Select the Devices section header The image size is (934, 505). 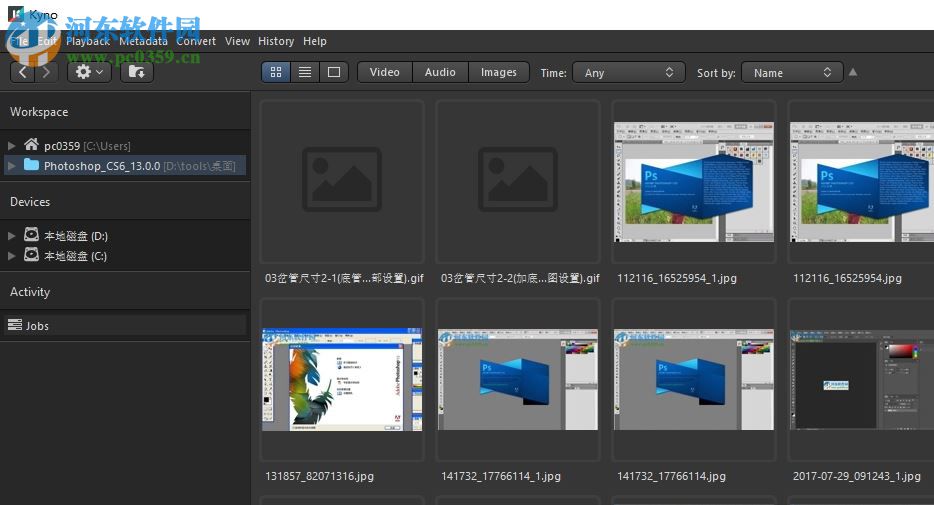click(30, 202)
